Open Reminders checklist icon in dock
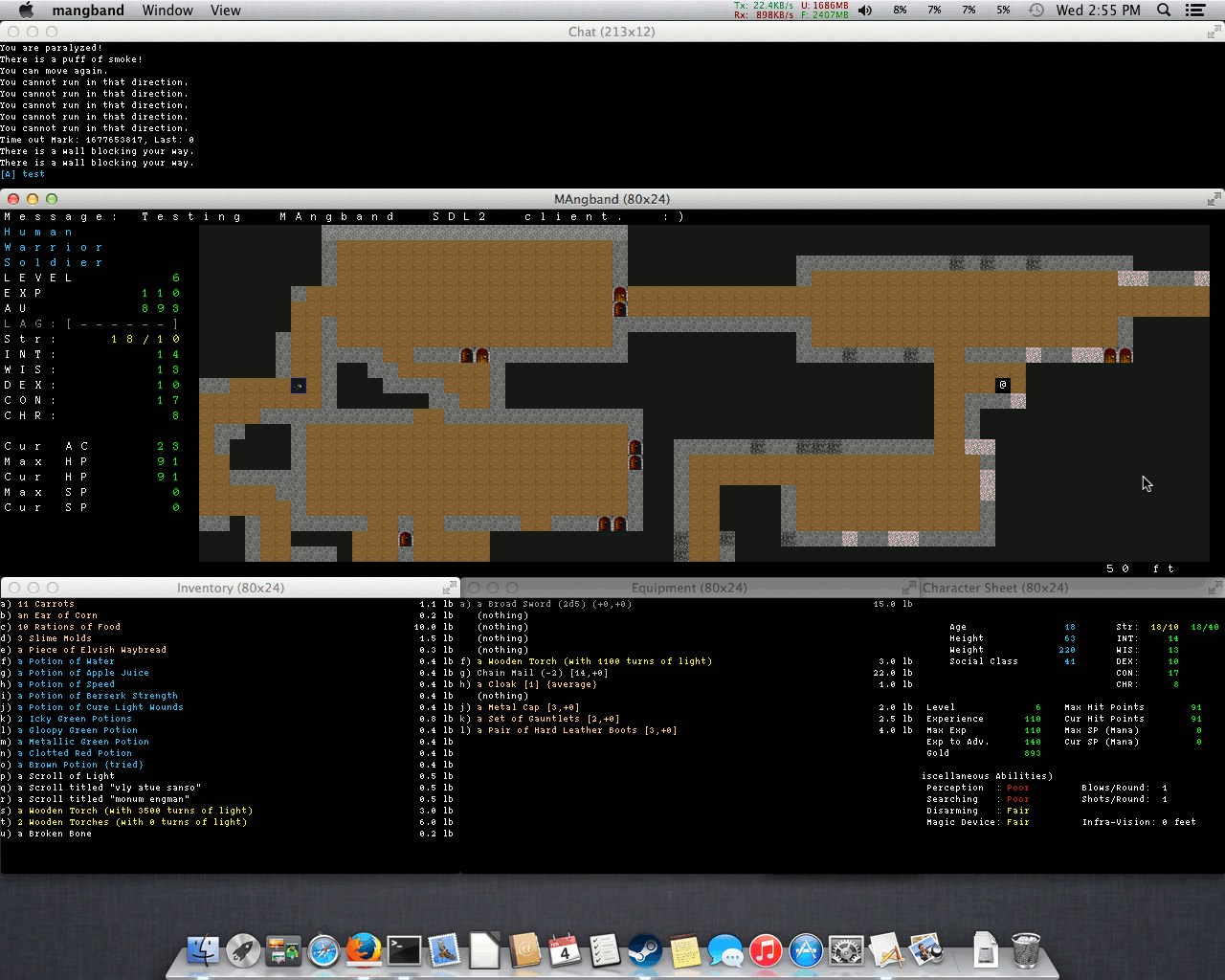This screenshot has width=1225, height=980. coord(605,950)
